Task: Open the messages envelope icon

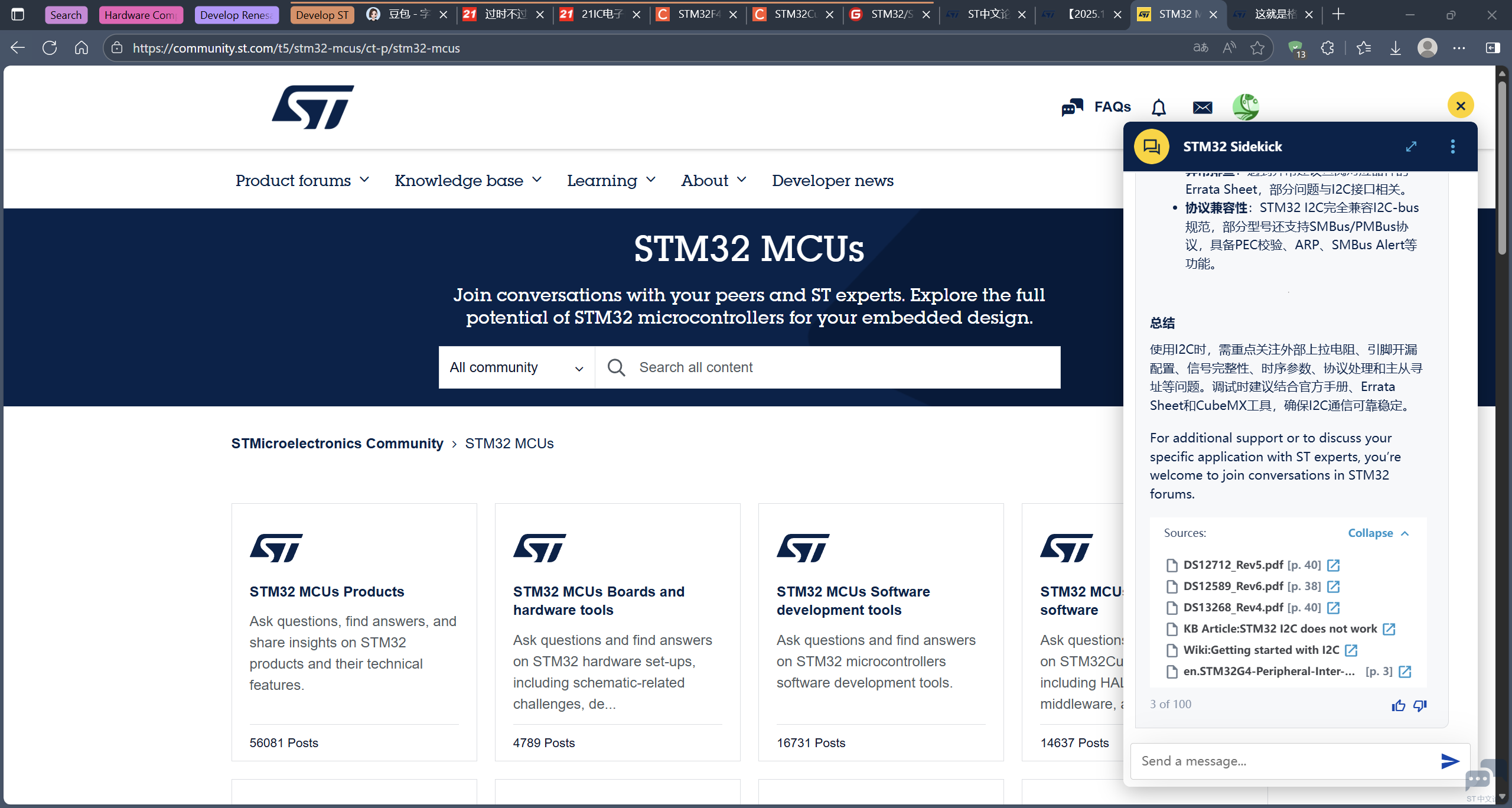Action: point(1202,107)
